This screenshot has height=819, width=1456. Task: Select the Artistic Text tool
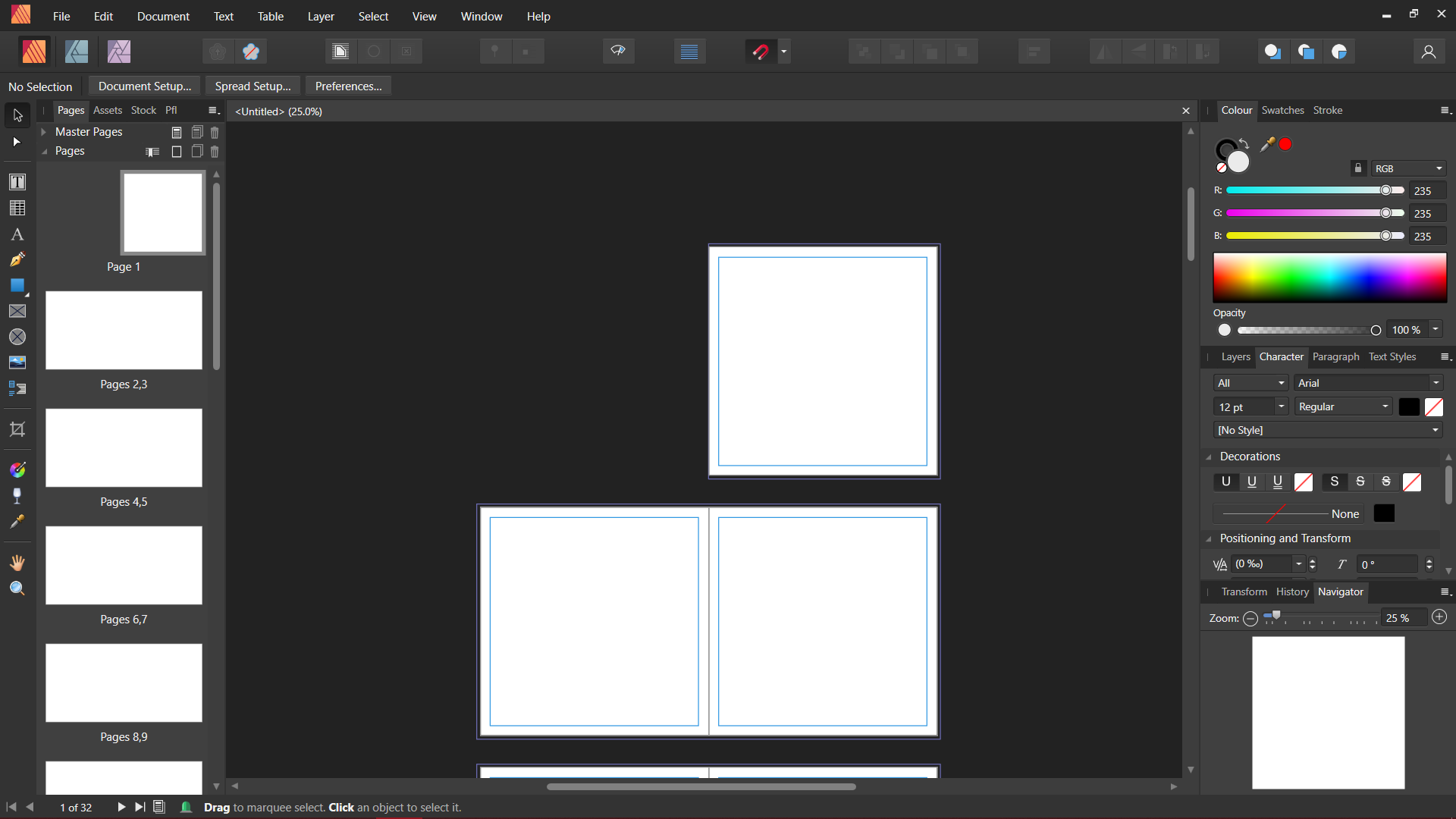(17, 234)
